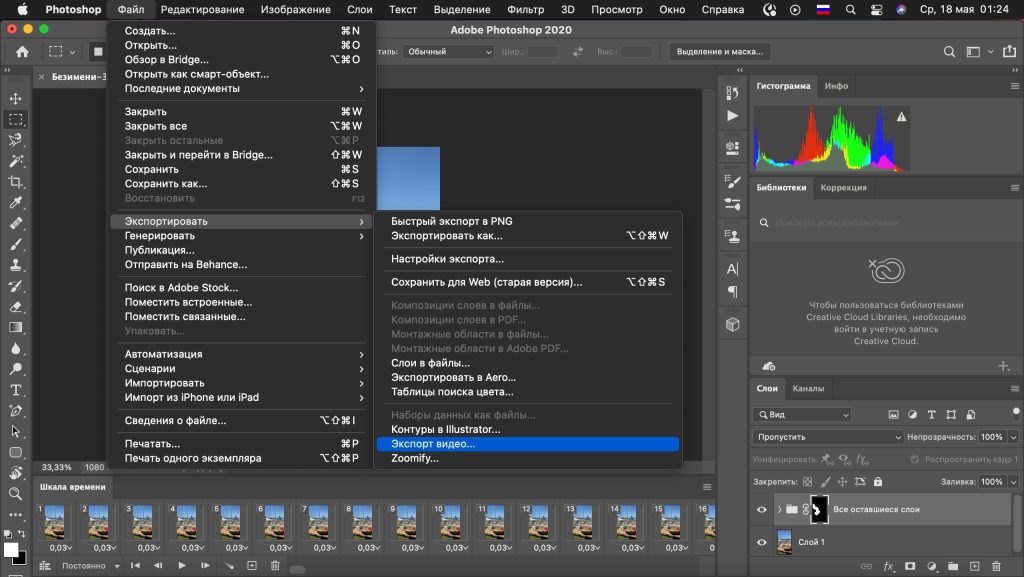Image resolution: width=1024 pixels, height=577 pixels.
Task: Click the add layer mask icon
Action: click(909, 567)
